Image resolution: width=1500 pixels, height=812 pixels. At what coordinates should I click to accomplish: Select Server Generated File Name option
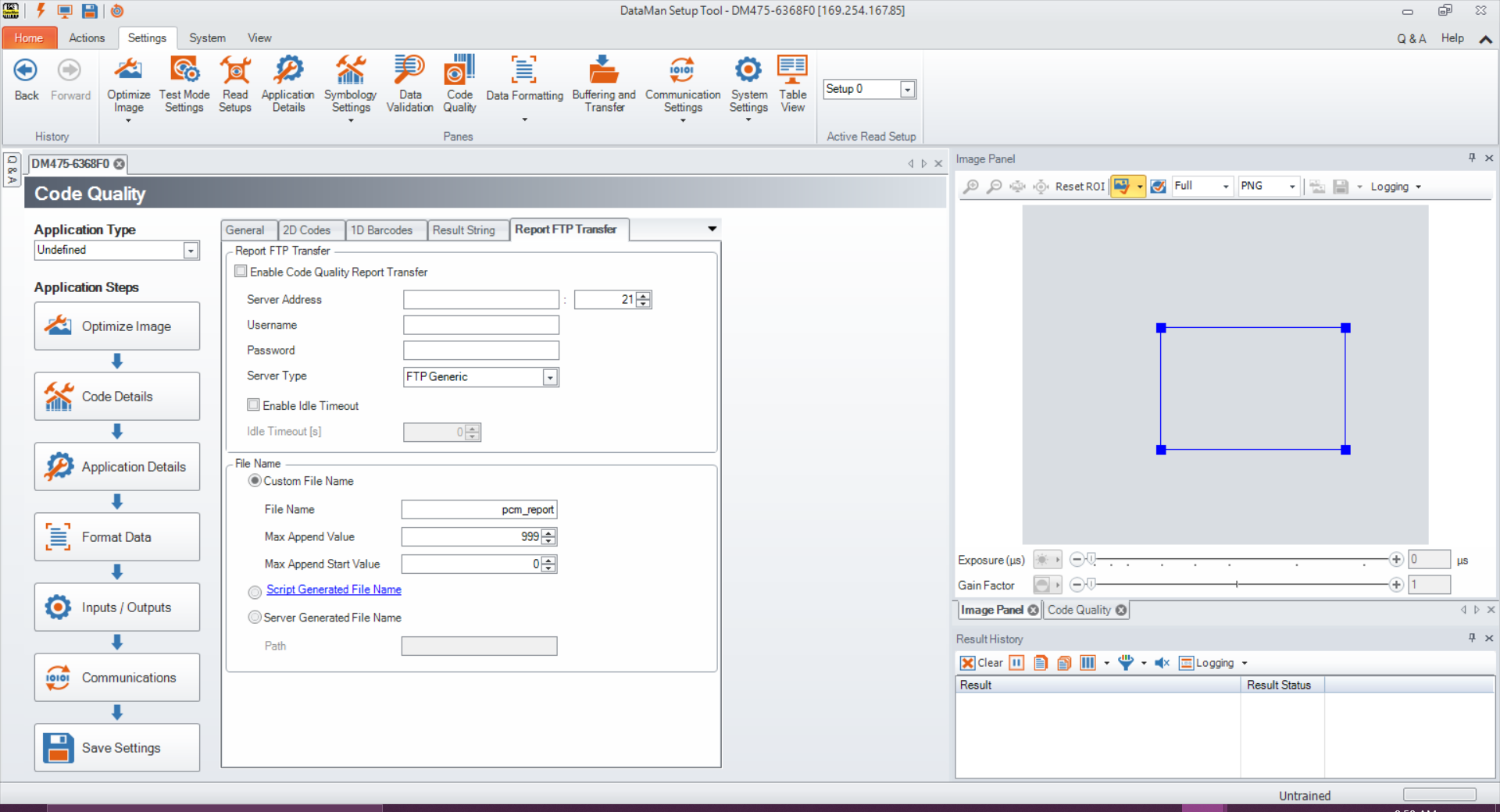click(x=255, y=618)
